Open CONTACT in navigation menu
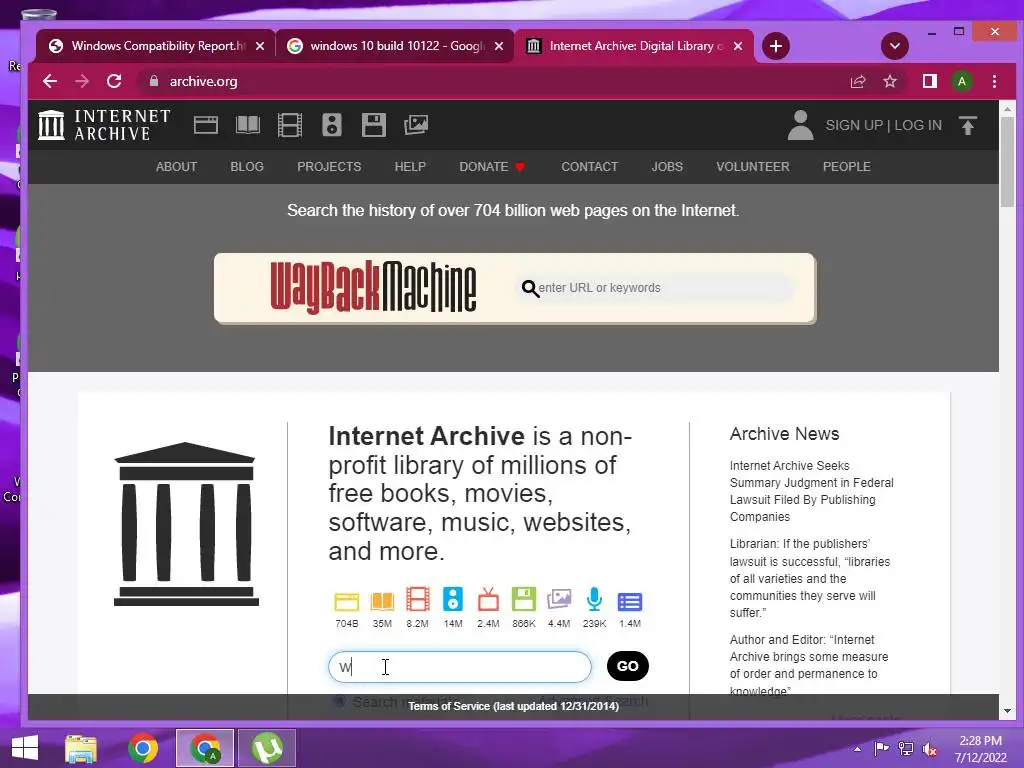 coord(590,167)
